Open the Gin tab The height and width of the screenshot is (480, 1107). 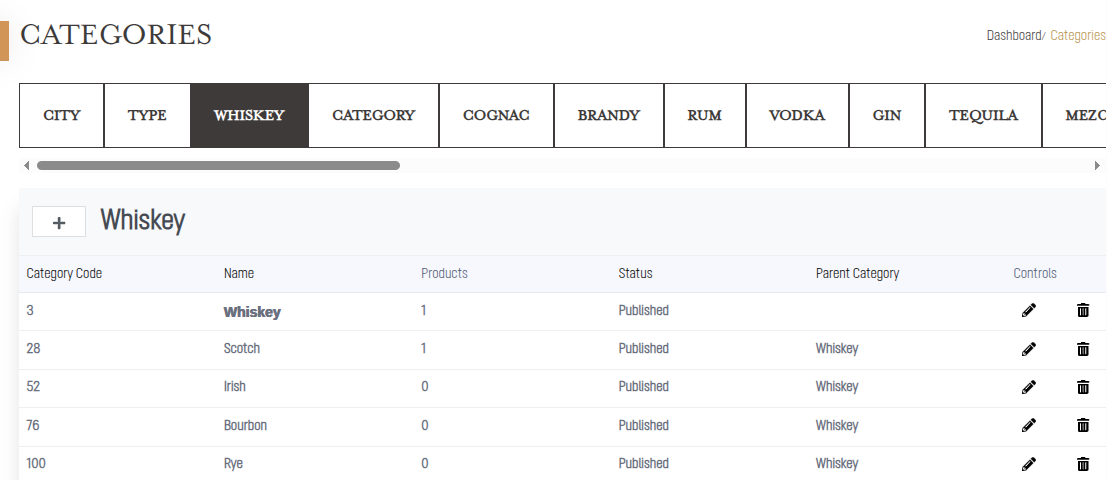pos(887,115)
